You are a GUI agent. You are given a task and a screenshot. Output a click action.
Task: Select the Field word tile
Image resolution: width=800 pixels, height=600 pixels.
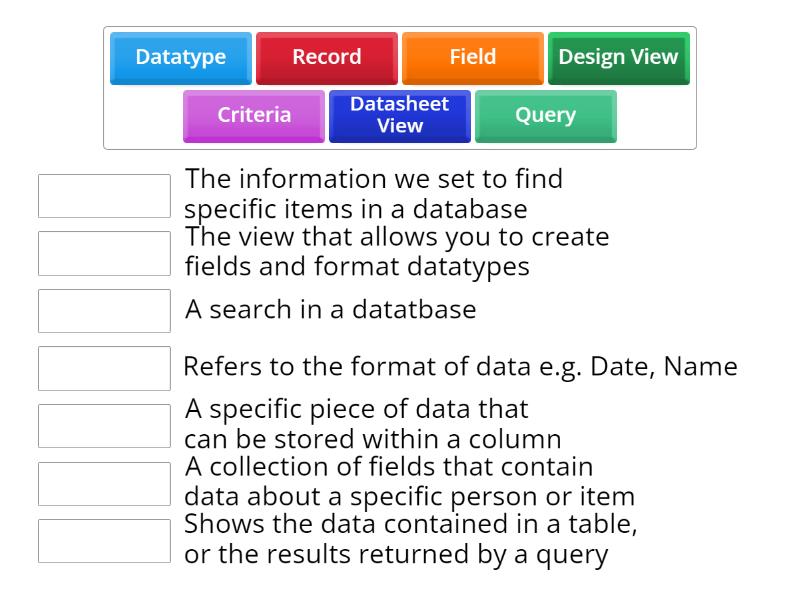click(472, 57)
